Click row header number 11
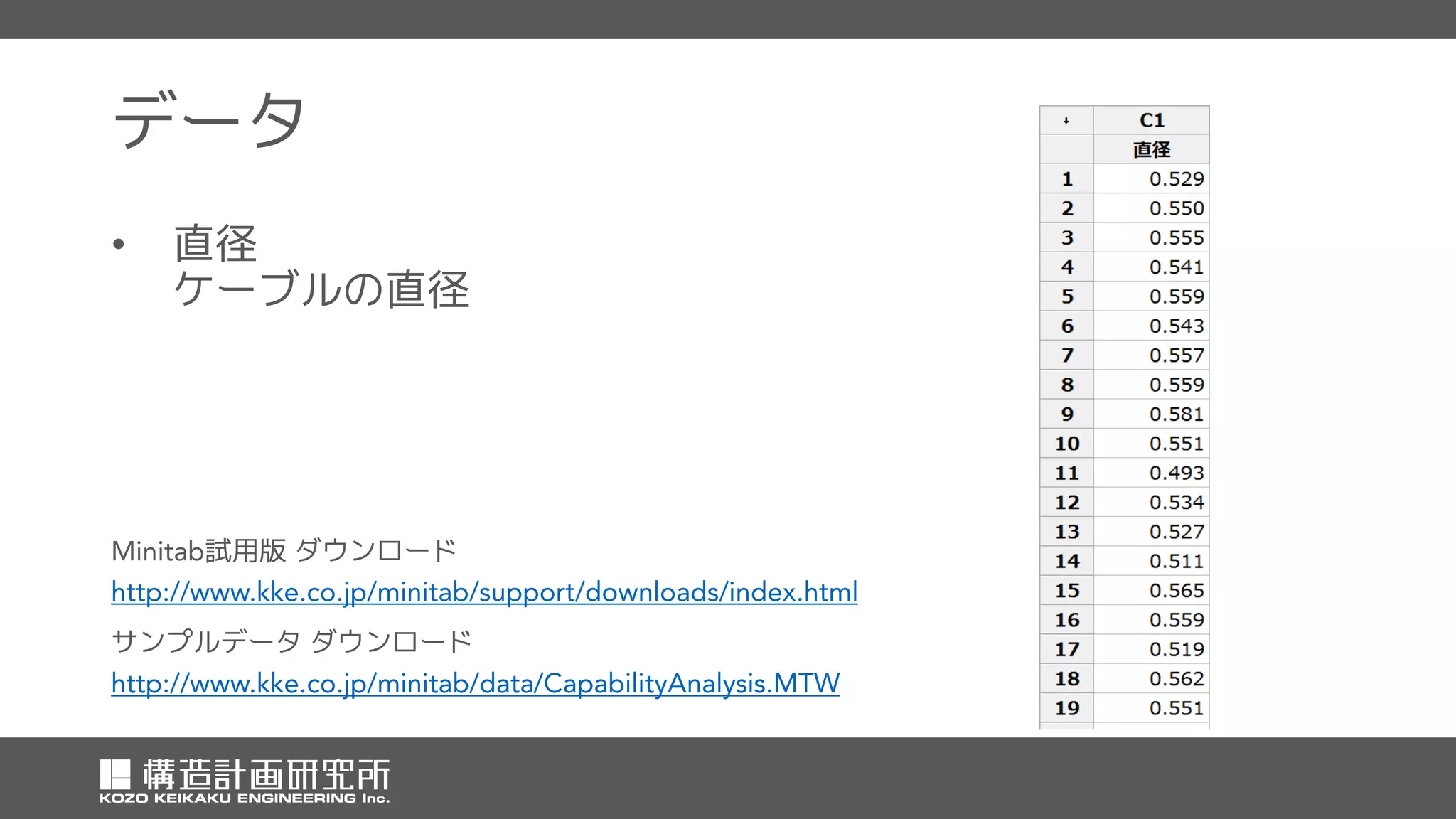1456x819 pixels. pyautogui.click(x=1066, y=473)
